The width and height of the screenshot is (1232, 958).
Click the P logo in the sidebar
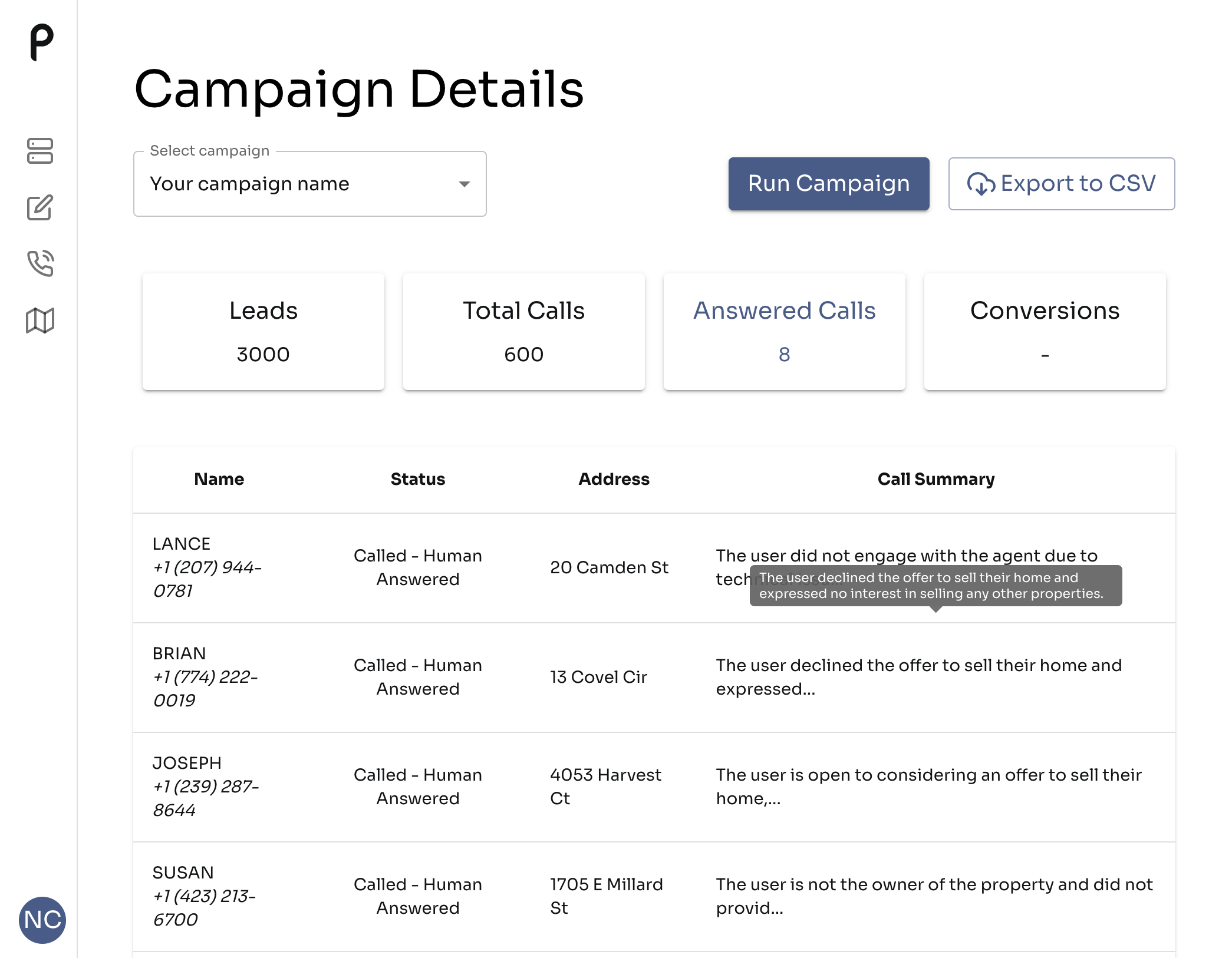[x=41, y=42]
